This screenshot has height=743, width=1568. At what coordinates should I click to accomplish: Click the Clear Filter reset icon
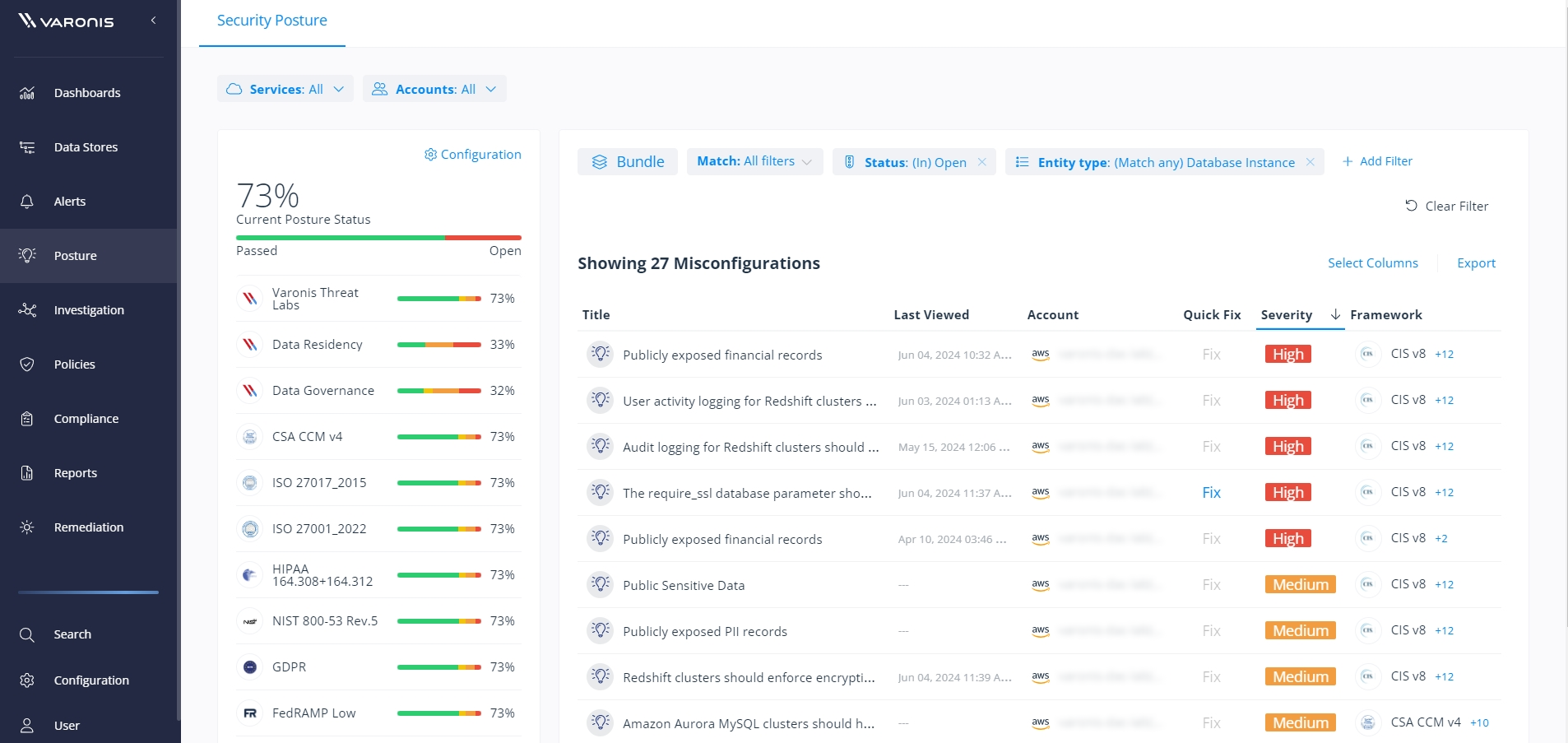tap(1411, 206)
